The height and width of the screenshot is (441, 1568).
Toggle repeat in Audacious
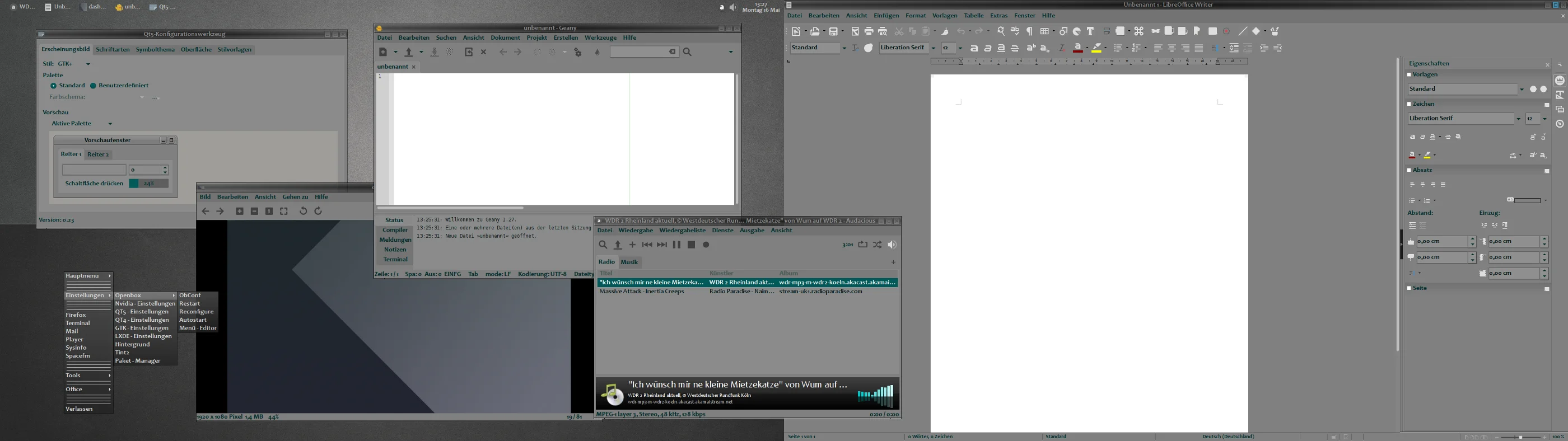coord(862,245)
